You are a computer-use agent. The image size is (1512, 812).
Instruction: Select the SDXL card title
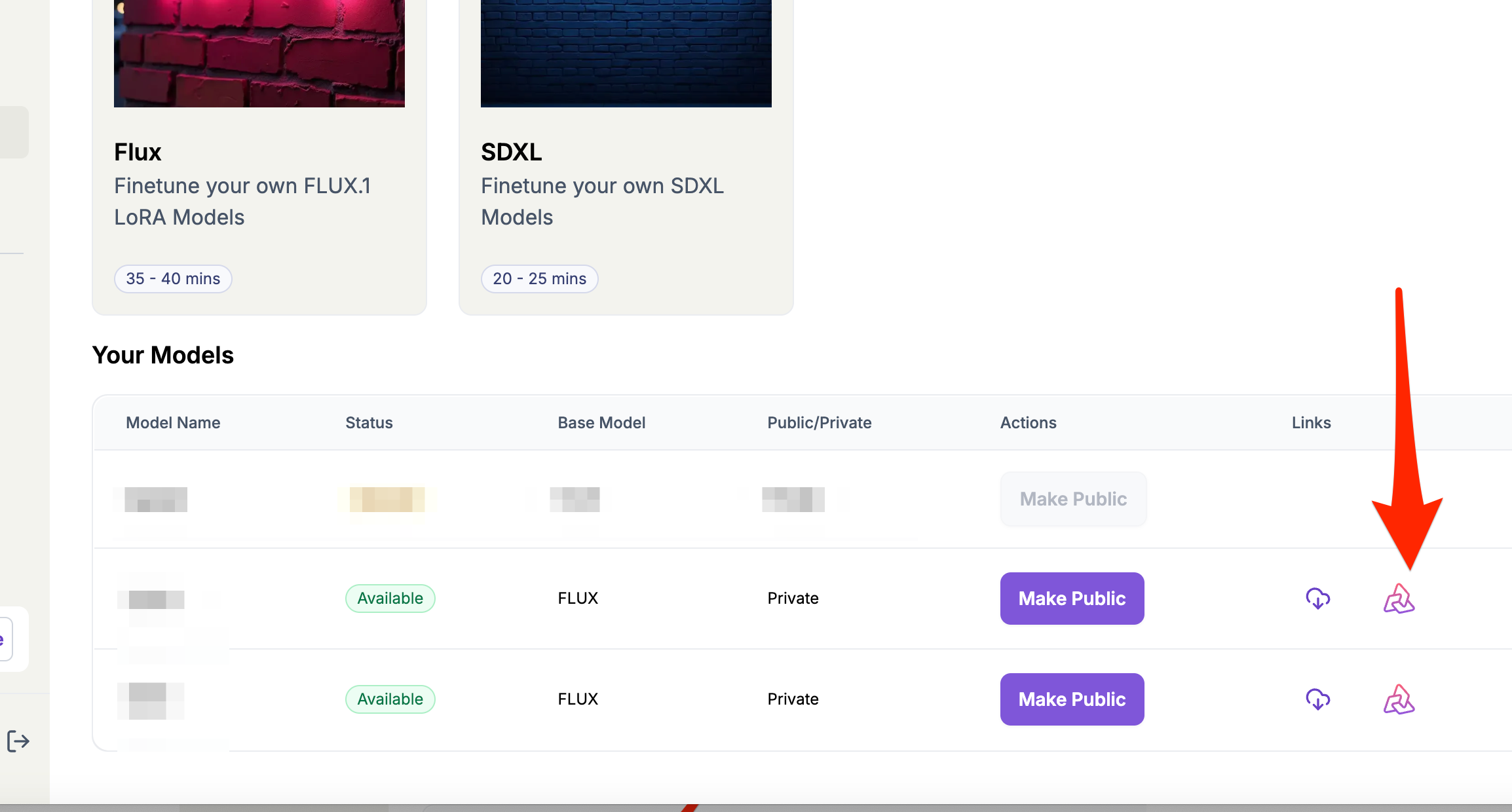pos(511,152)
